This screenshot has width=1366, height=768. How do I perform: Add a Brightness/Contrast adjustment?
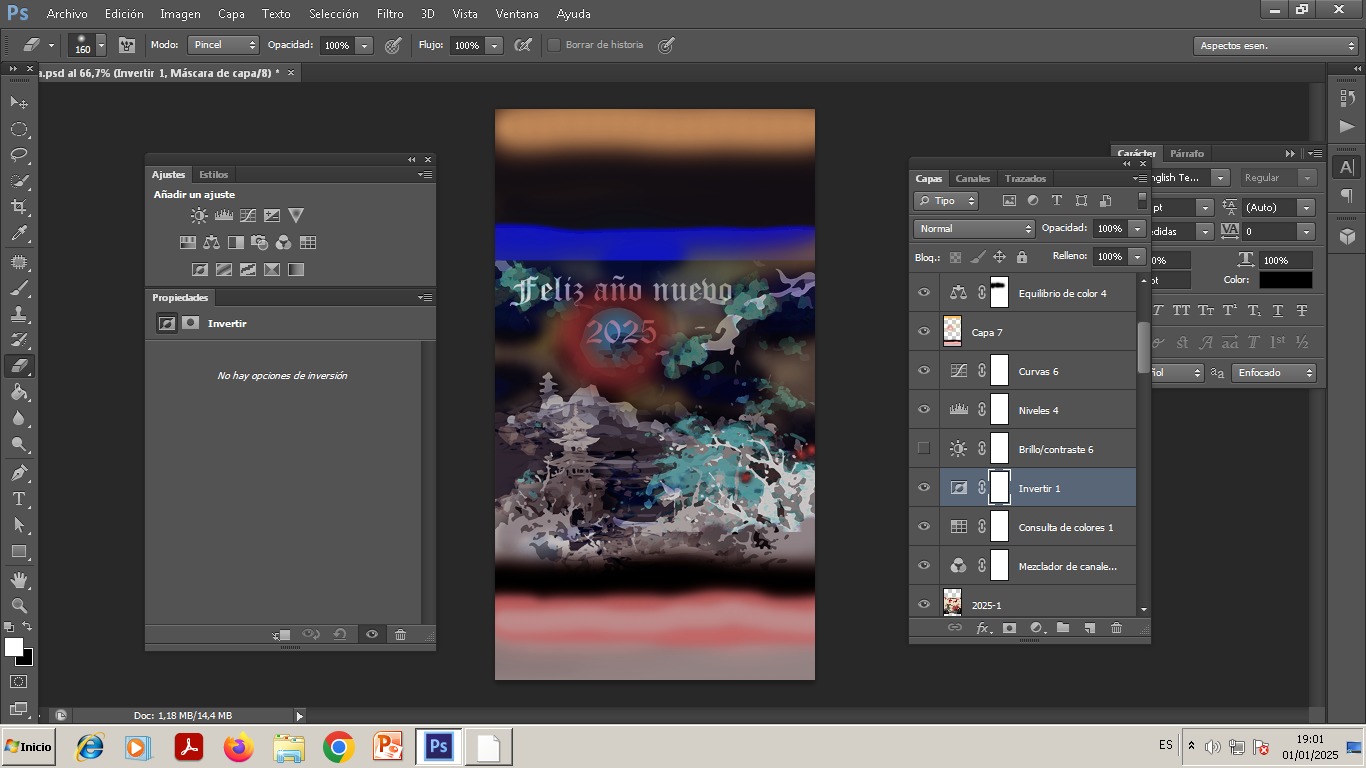click(200, 215)
